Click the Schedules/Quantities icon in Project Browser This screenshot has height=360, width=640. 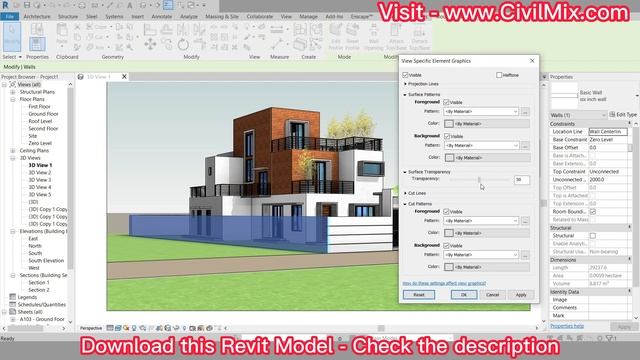[13, 304]
